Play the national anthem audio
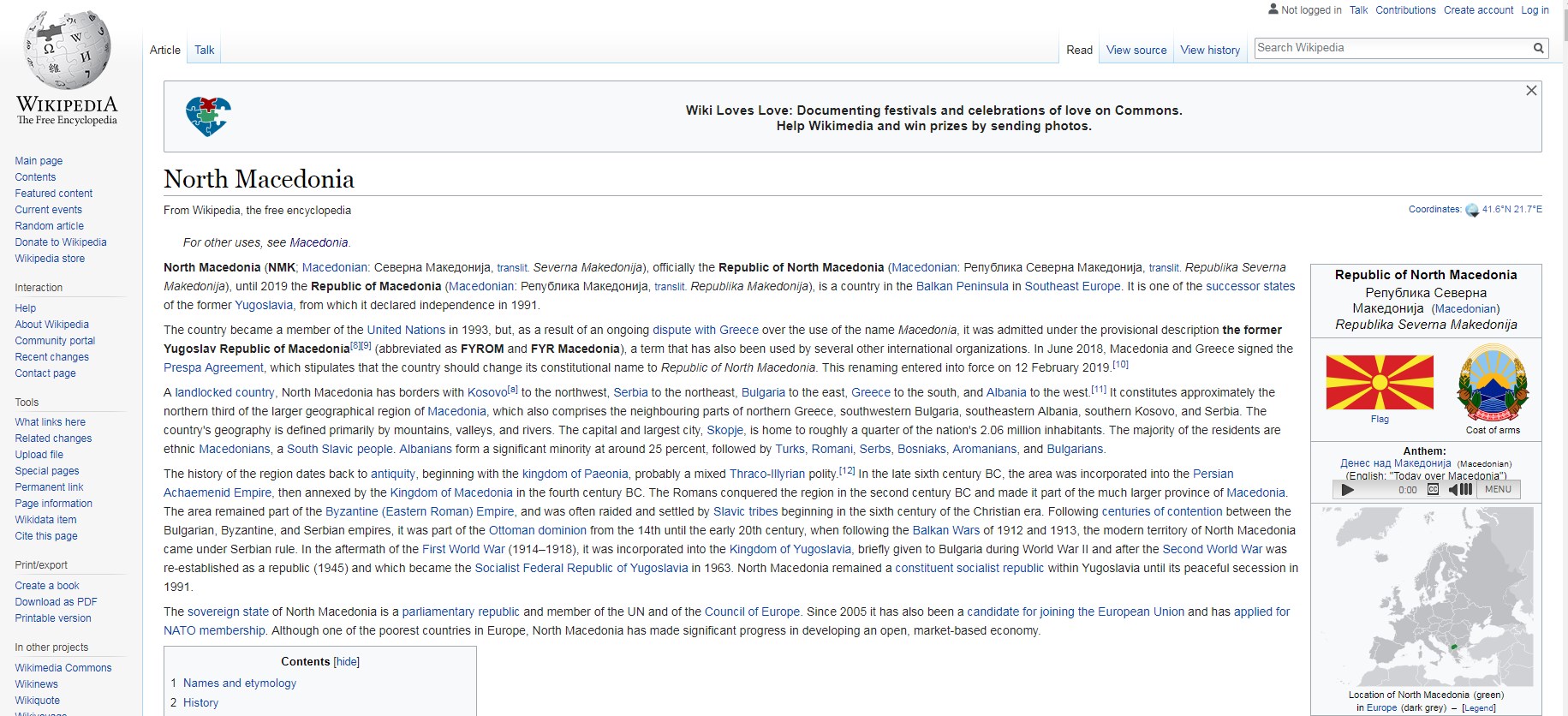The height and width of the screenshot is (716, 1568). pos(1348,490)
